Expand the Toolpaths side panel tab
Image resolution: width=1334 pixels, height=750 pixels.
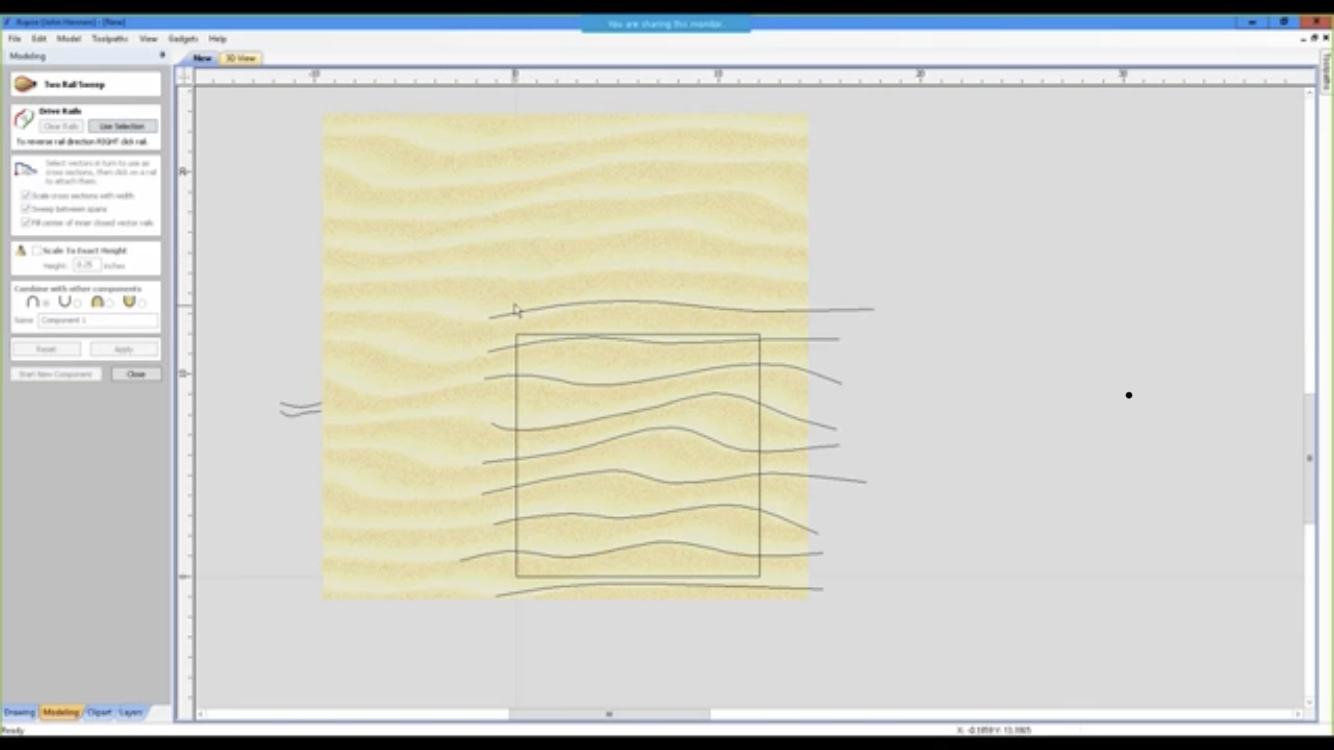(x=1326, y=73)
